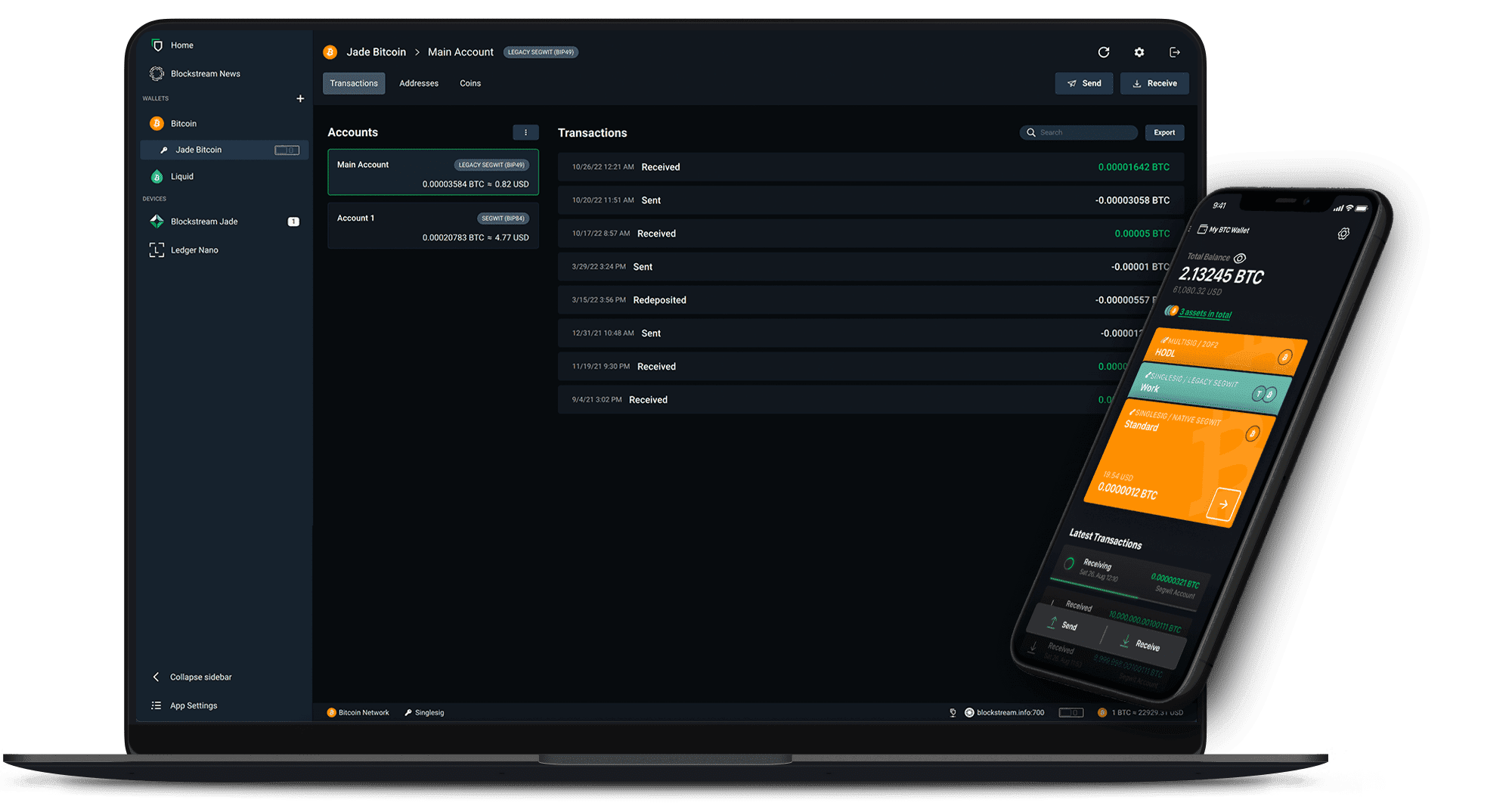Open Accounts three-dot menu

point(525,132)
